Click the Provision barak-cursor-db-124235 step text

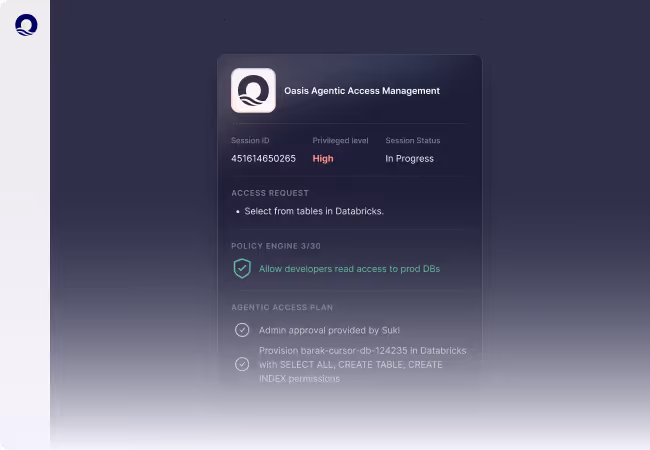pyautogui.click(x=363, y=365)
